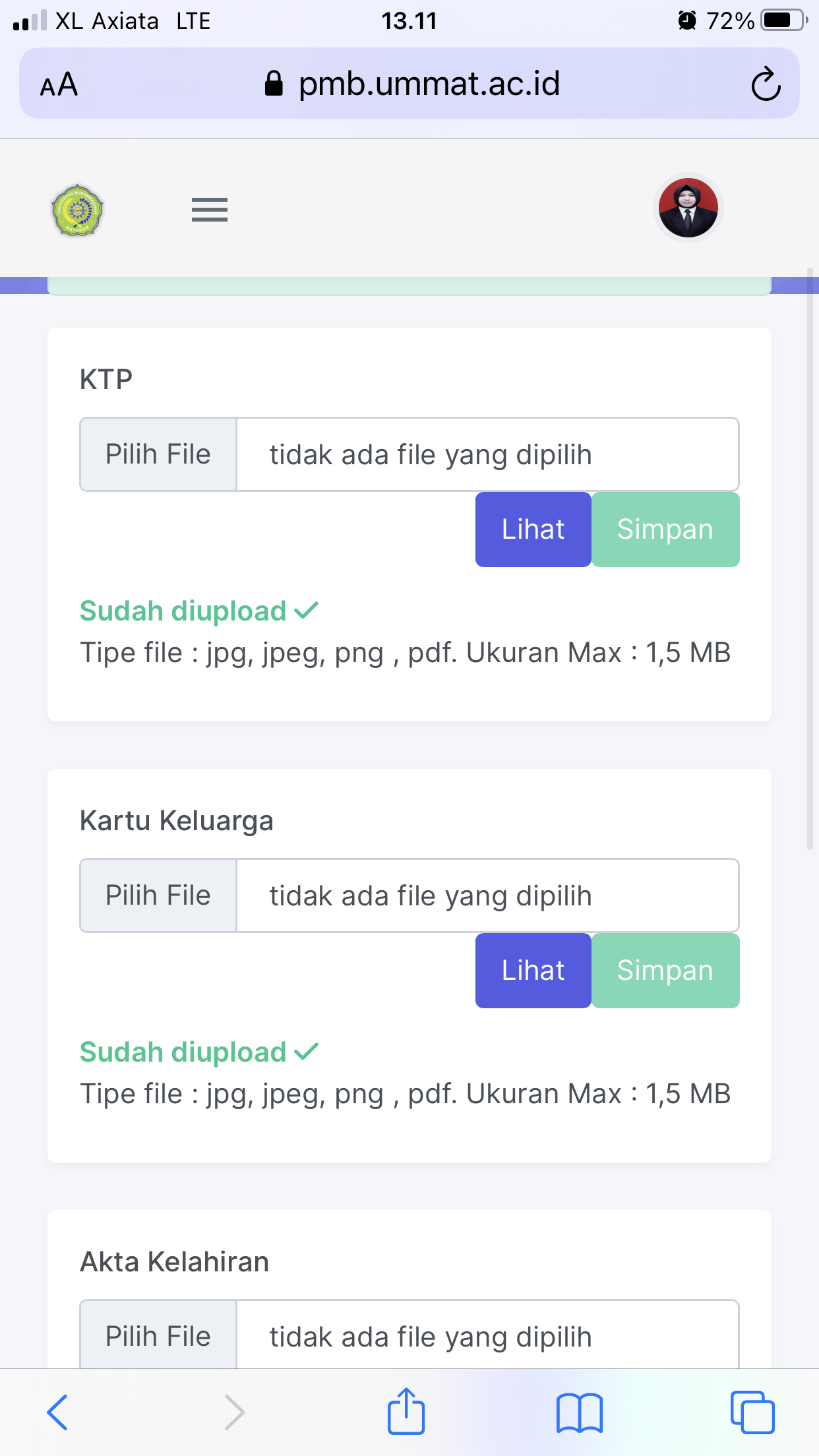The image size is (819, 1456).
Task: View the uploaded KTP with Lihat
Action: coord(533,530)
